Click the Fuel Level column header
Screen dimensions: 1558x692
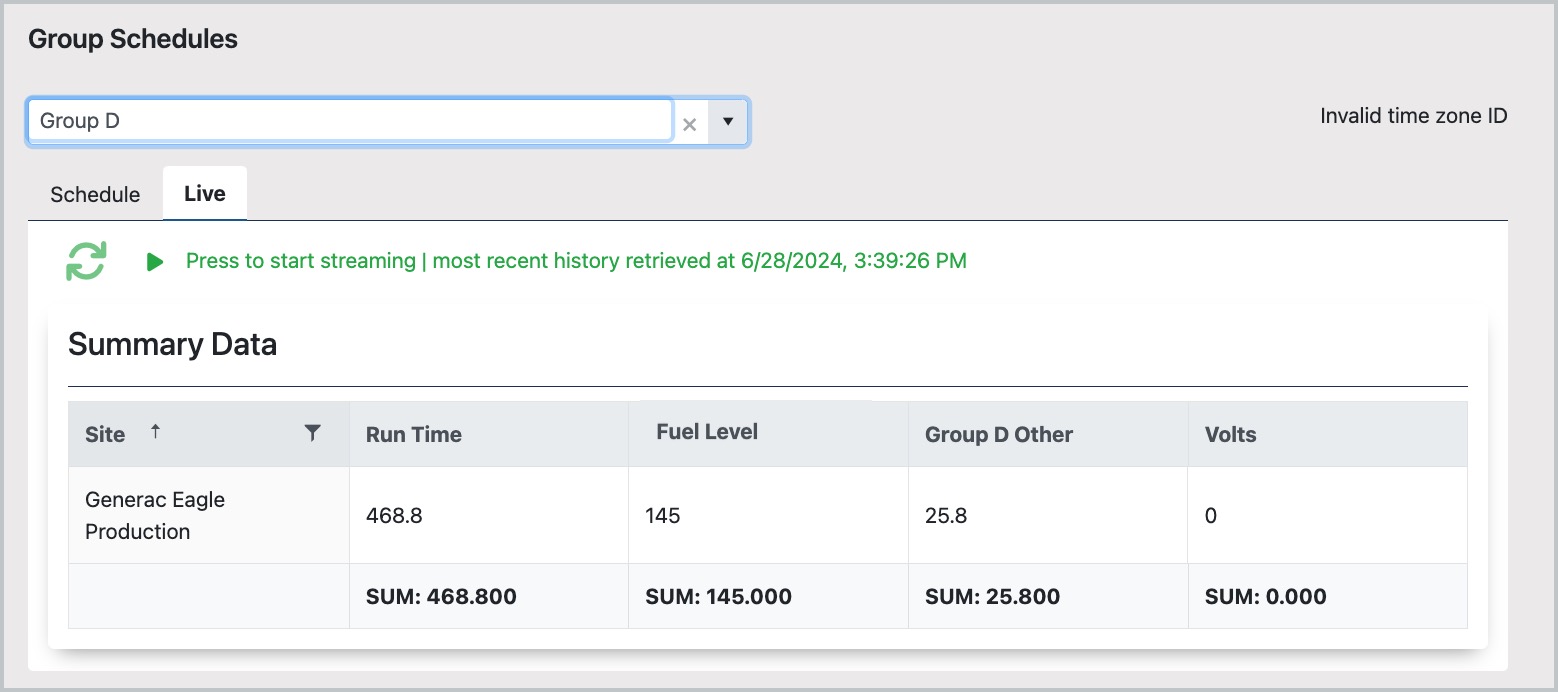click(707, 432)
